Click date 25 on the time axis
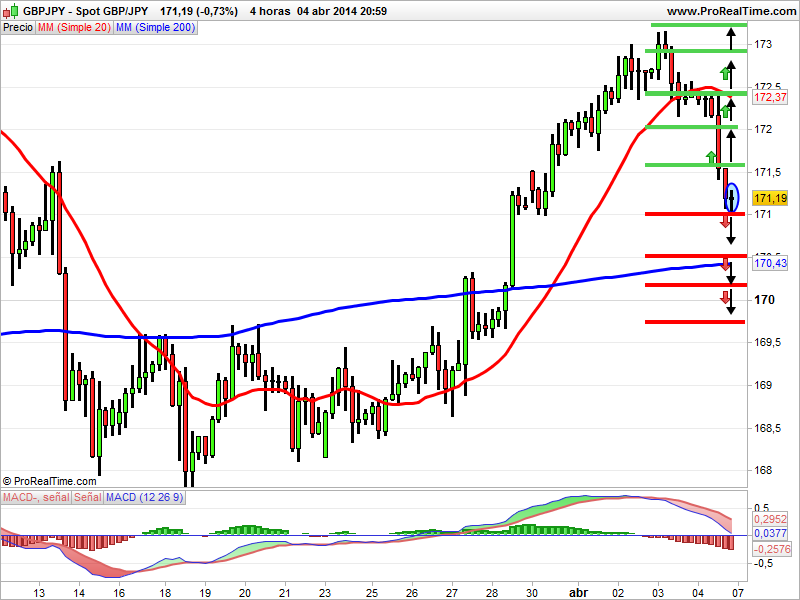This screenshot has height=600, width=800. click(x=372, y=593)
